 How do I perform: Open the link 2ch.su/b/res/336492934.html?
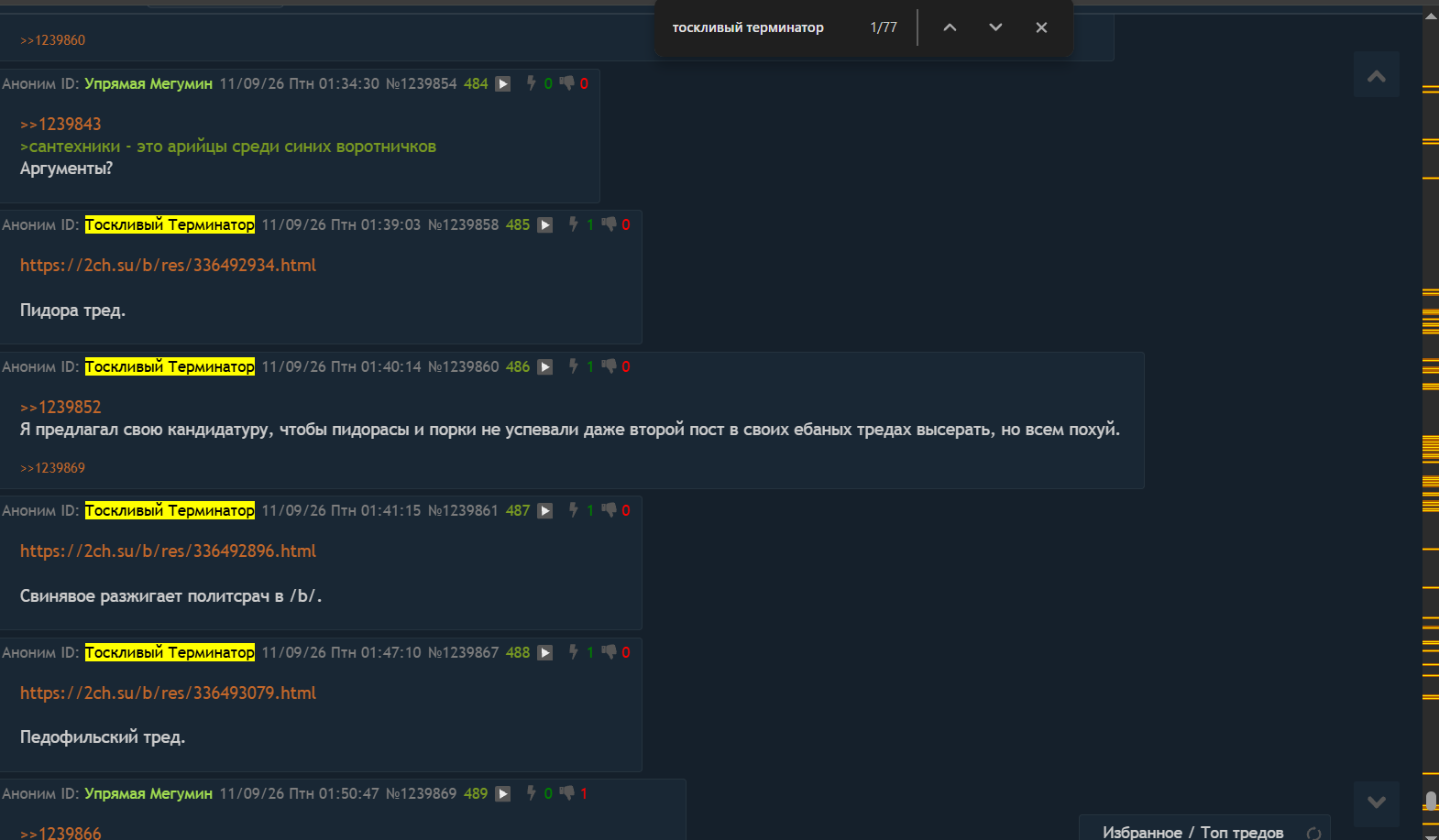click(168, 265)
